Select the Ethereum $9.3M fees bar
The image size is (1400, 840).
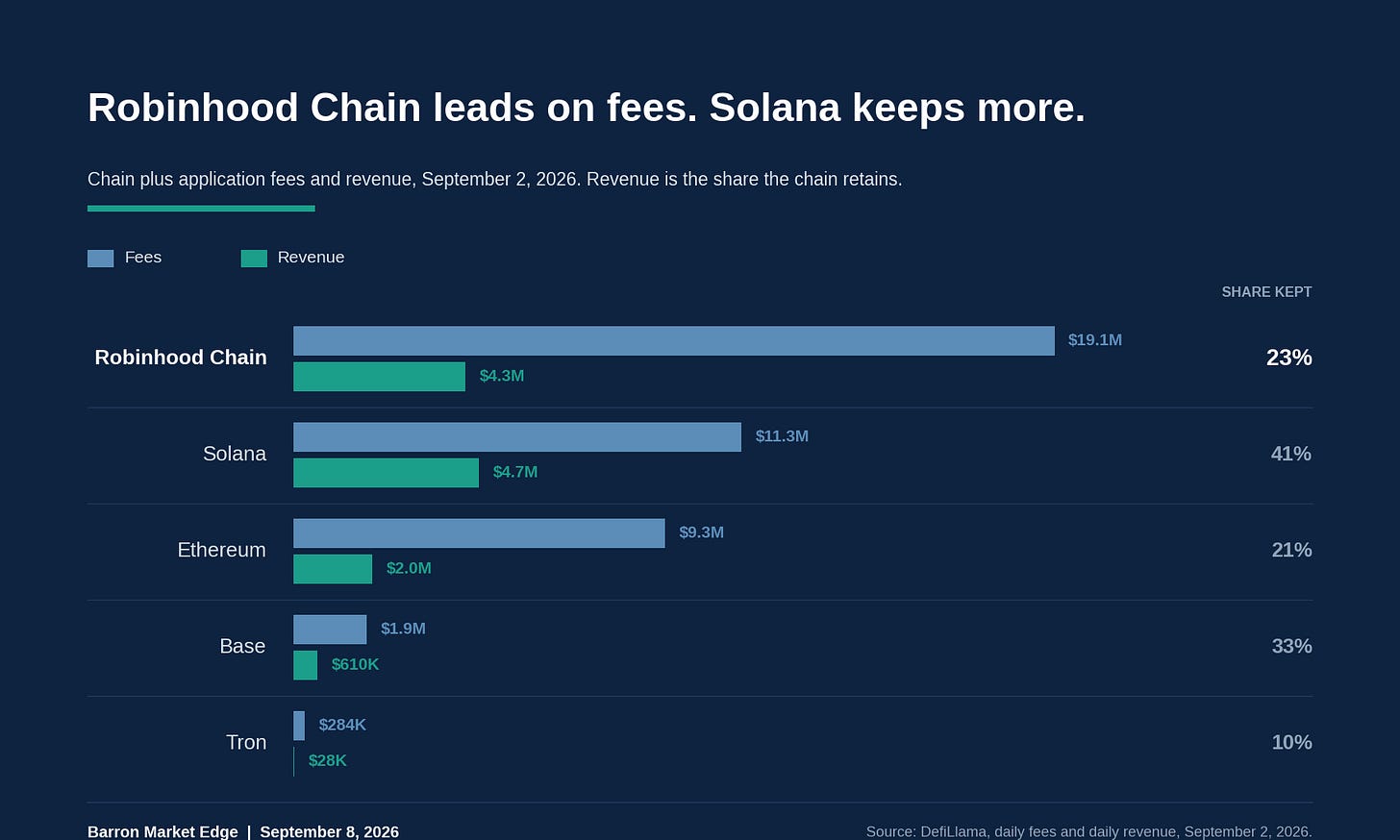point(479,532)
